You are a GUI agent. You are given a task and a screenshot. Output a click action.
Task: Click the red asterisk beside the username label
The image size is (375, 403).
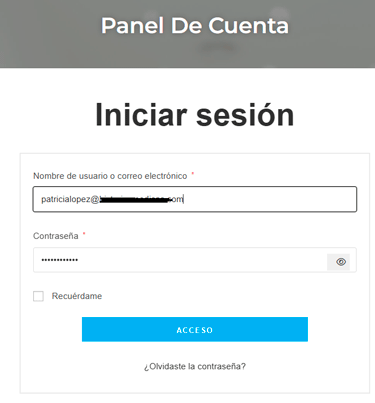(193, 173)
